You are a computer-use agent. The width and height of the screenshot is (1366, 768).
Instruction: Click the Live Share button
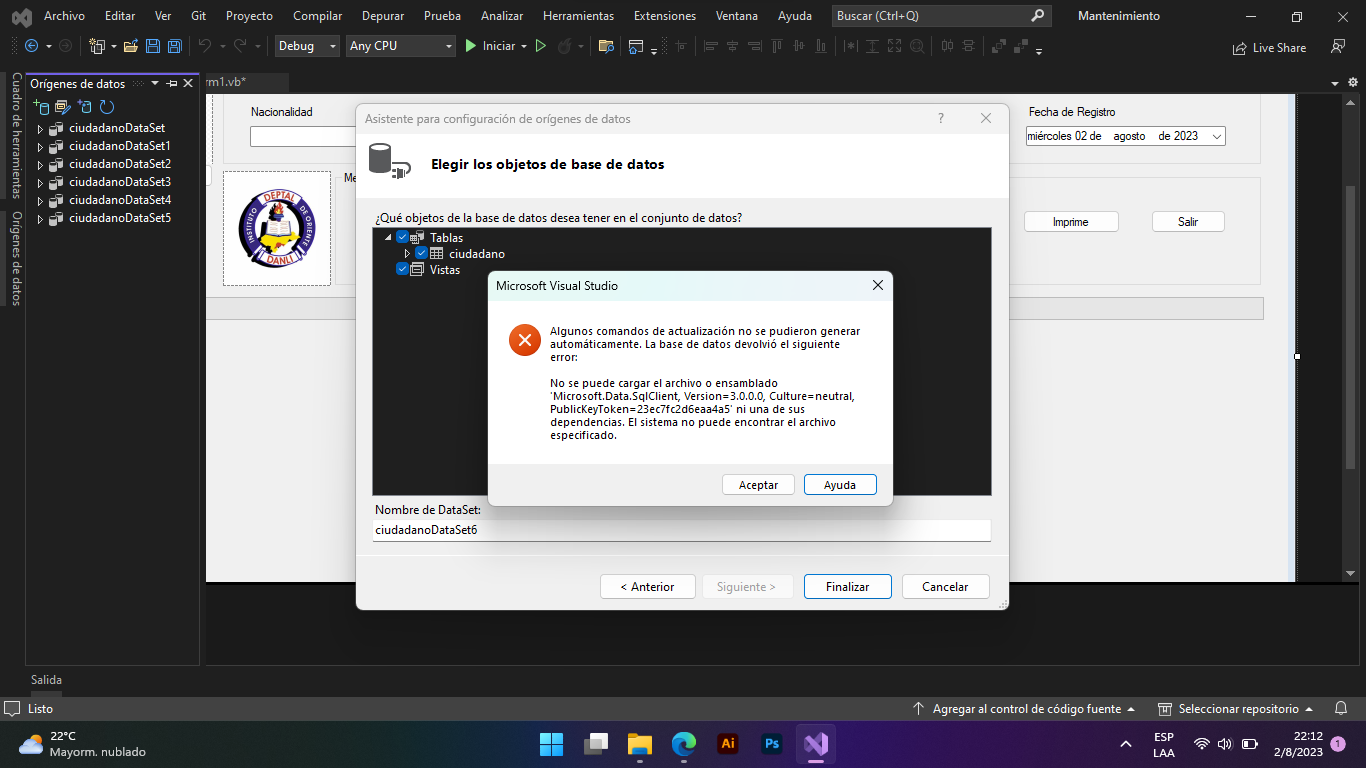(1270, 47)
